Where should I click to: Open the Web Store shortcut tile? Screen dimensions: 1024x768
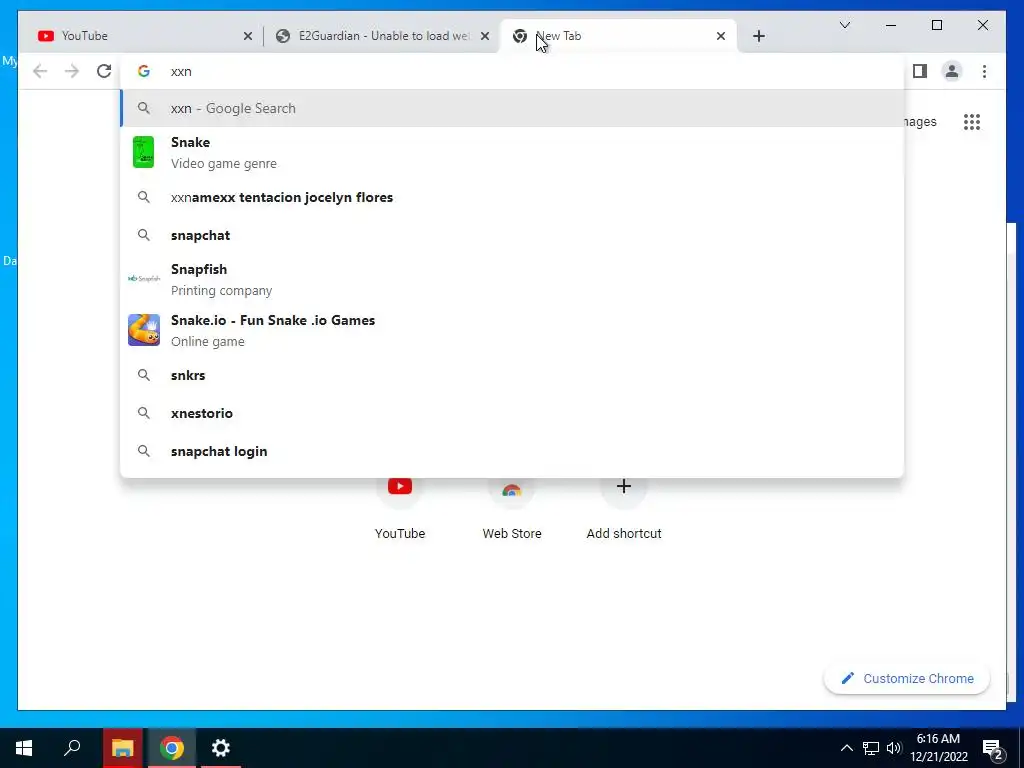tap(512, 508)
